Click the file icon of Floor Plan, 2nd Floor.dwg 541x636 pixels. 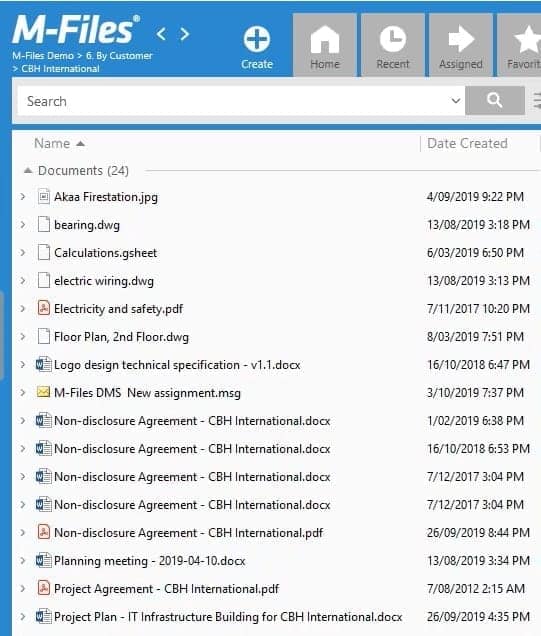pyautogui.click(x=44, y=336)
